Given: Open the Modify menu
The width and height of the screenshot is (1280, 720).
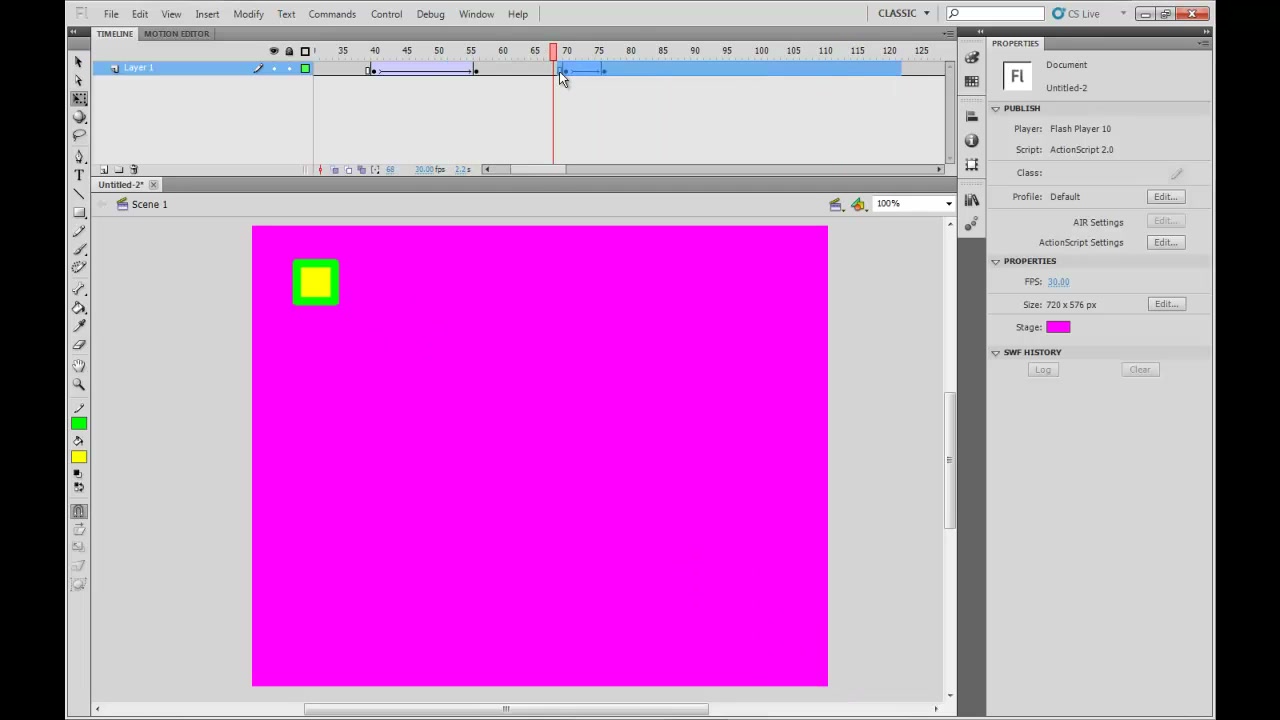Looking at the screenshot, I should [x=248, y=14].
